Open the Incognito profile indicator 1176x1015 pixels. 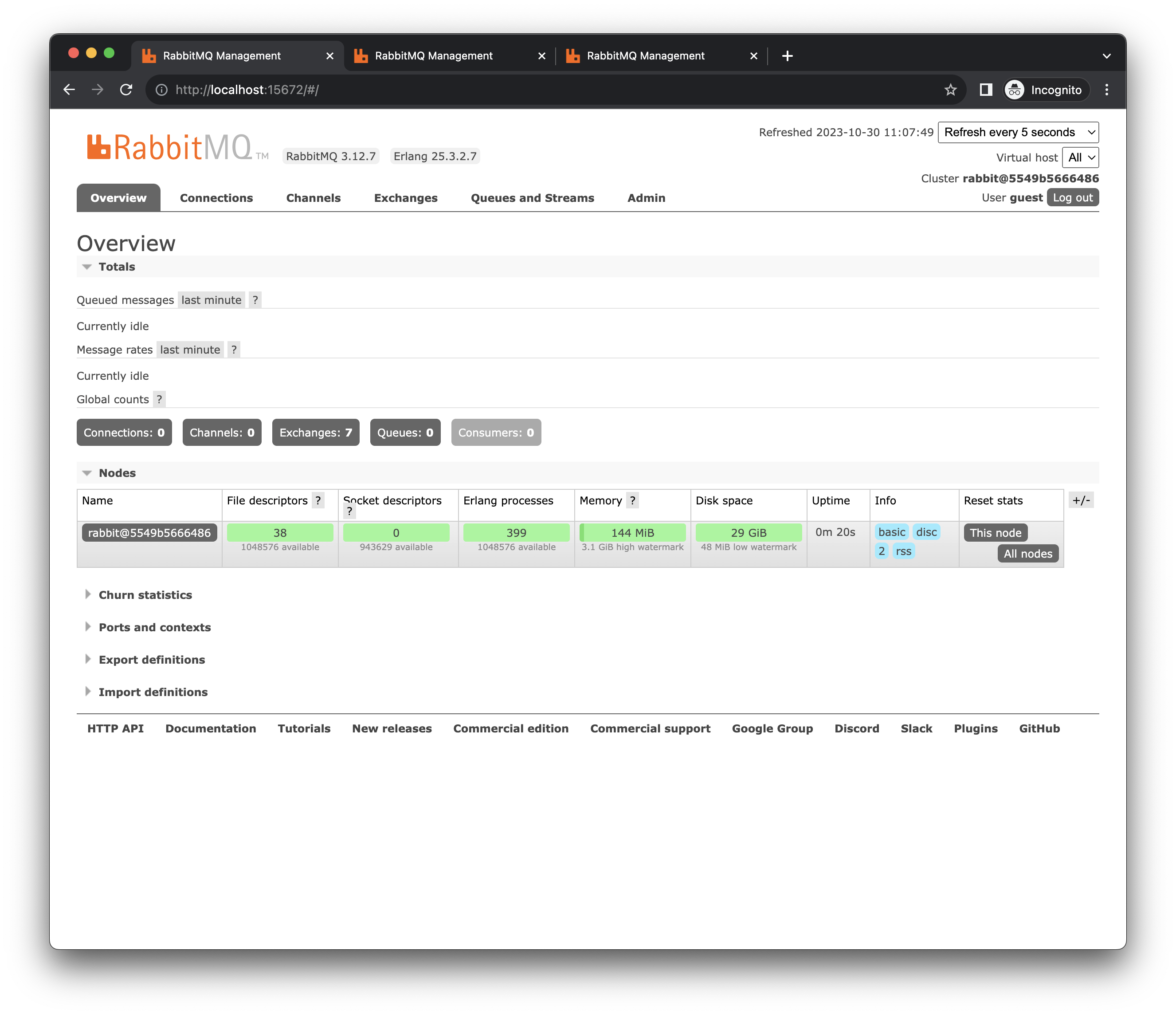1046,90
